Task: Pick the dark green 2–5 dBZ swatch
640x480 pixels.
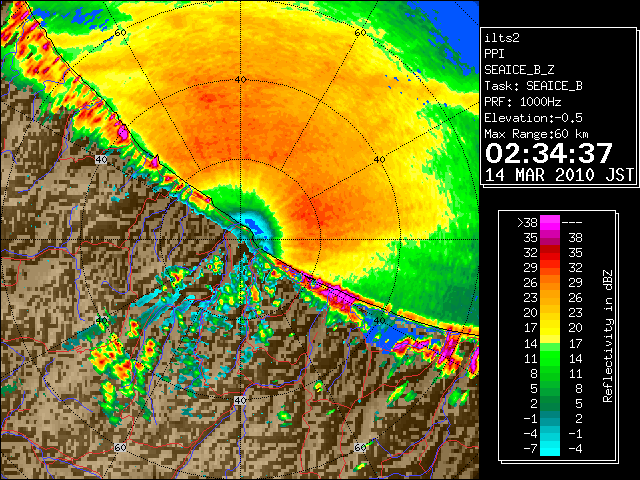Action: [x=550, y=403]
